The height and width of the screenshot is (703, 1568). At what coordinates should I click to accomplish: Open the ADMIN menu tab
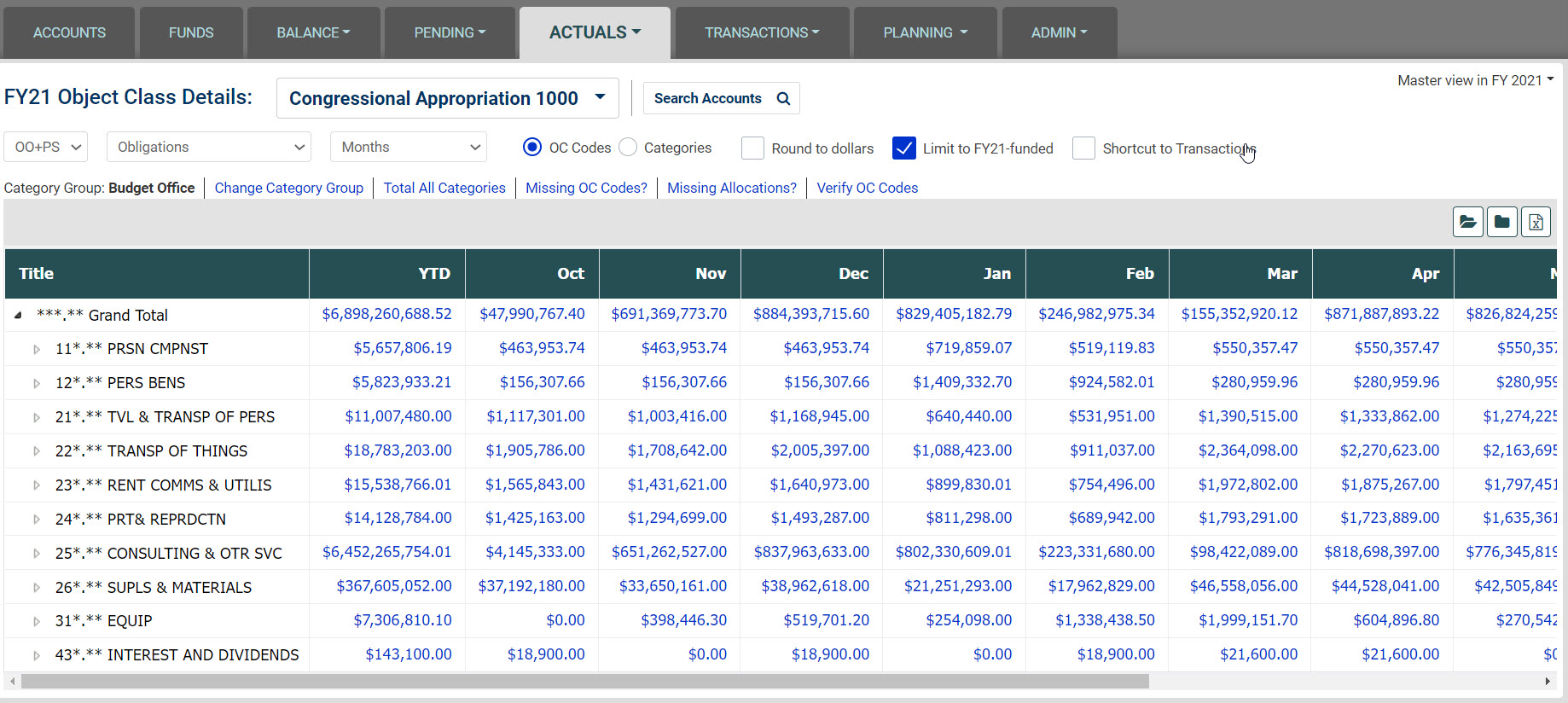tap(1059, 32)
